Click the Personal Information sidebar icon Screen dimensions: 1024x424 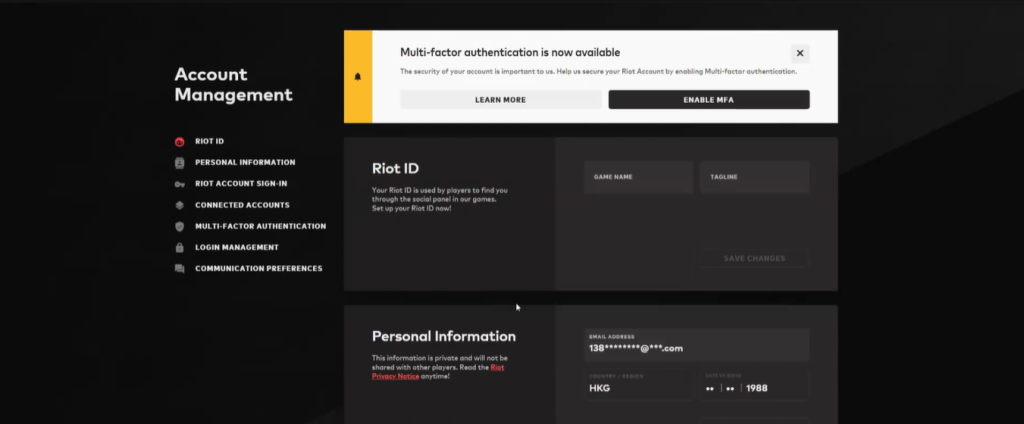pos(179,163)
